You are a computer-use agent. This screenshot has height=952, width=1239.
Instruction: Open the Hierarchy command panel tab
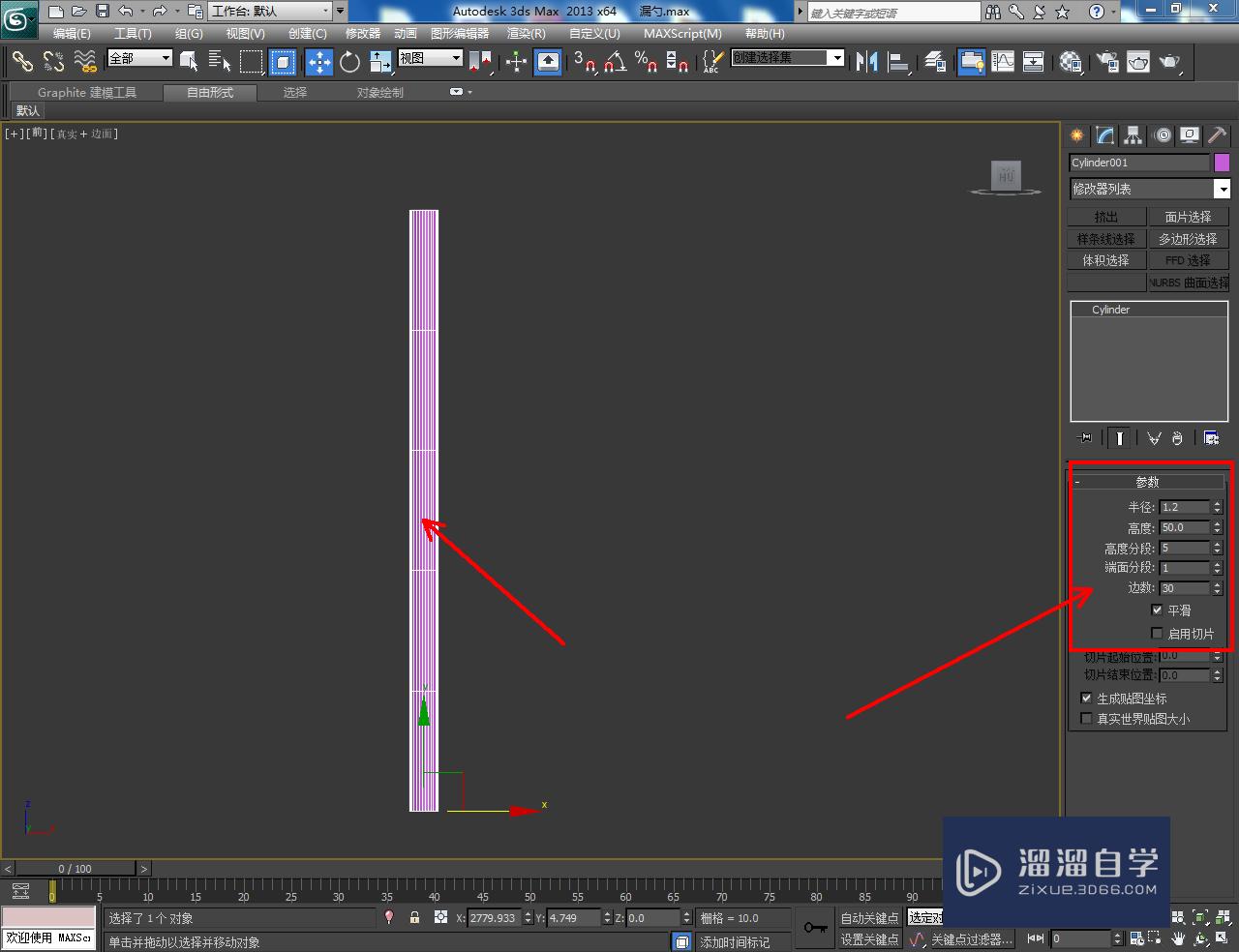[x=1133, y=135]
